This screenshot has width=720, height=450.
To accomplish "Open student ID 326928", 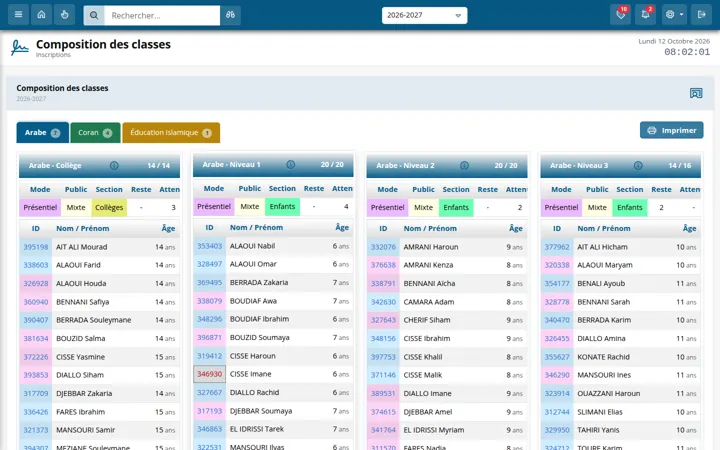I will click(x=36, y=283).
